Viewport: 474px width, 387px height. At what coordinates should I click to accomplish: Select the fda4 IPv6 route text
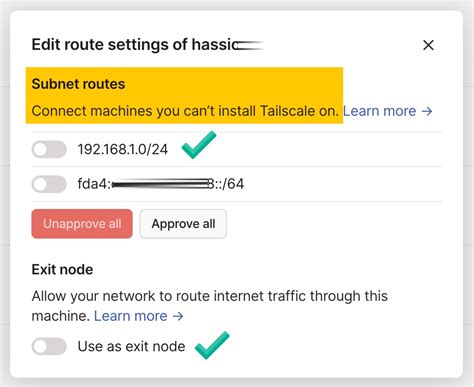(161, 184)
